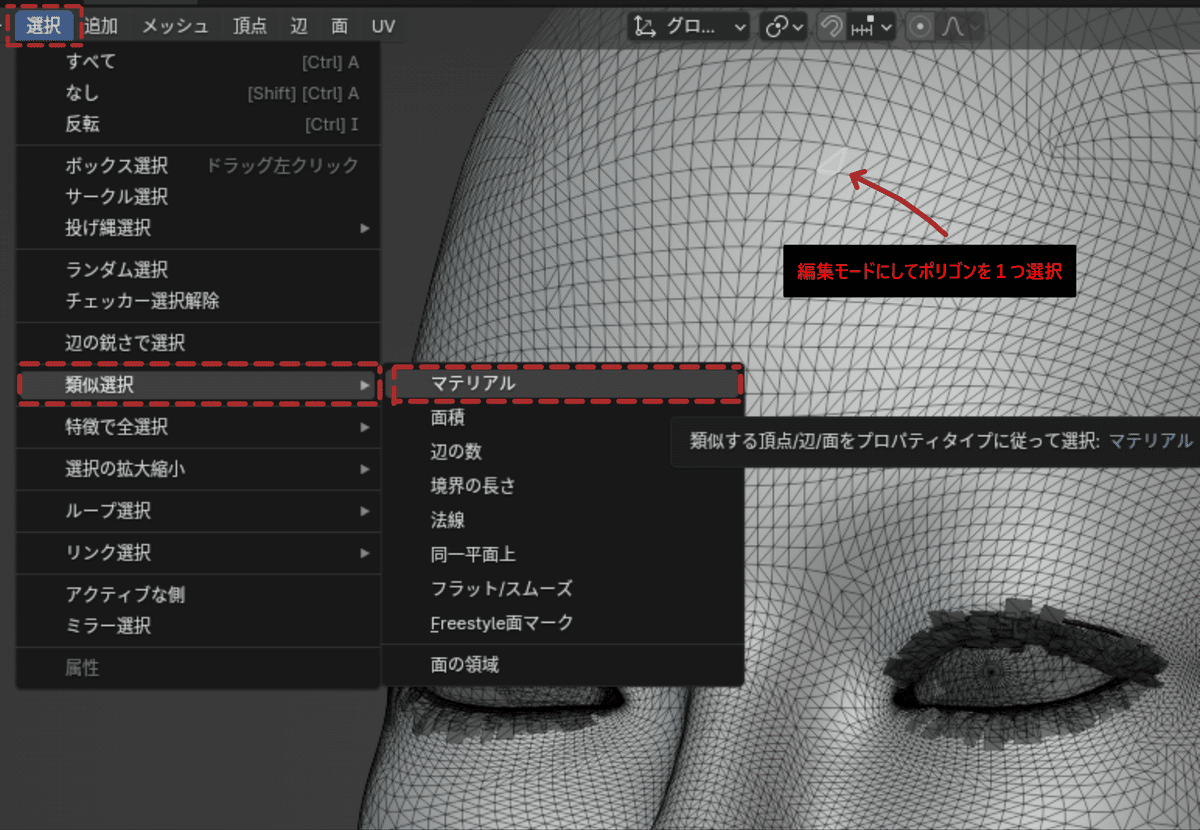
Task: Open the 辺 menu
Action: pos(299,26)
